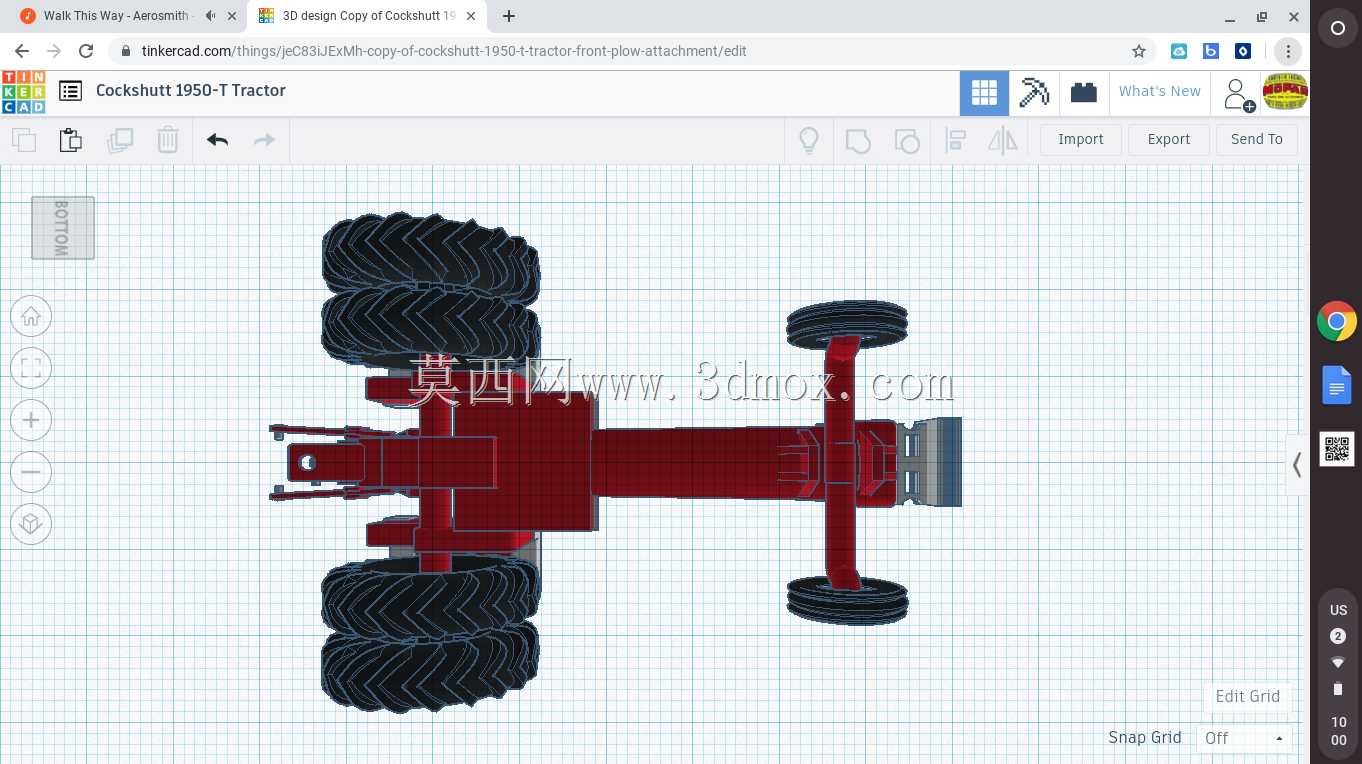Reload the Tinkercad page

pyautogui.click(x=86, y=51)
